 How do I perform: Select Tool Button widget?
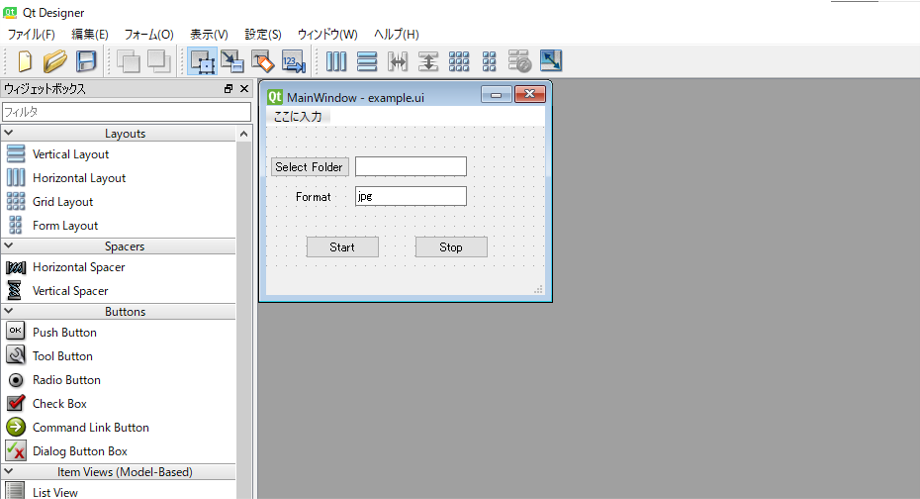(x=62, y=356)
